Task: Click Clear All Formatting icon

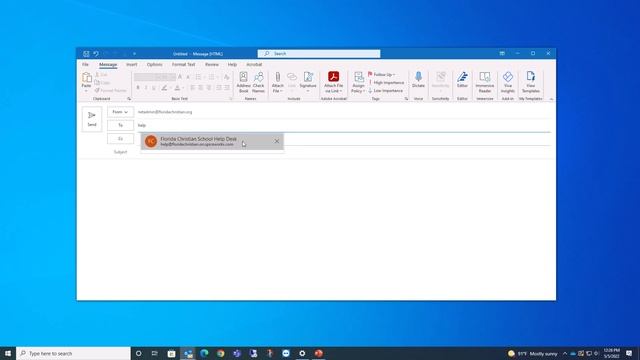Action: point(227,77)
